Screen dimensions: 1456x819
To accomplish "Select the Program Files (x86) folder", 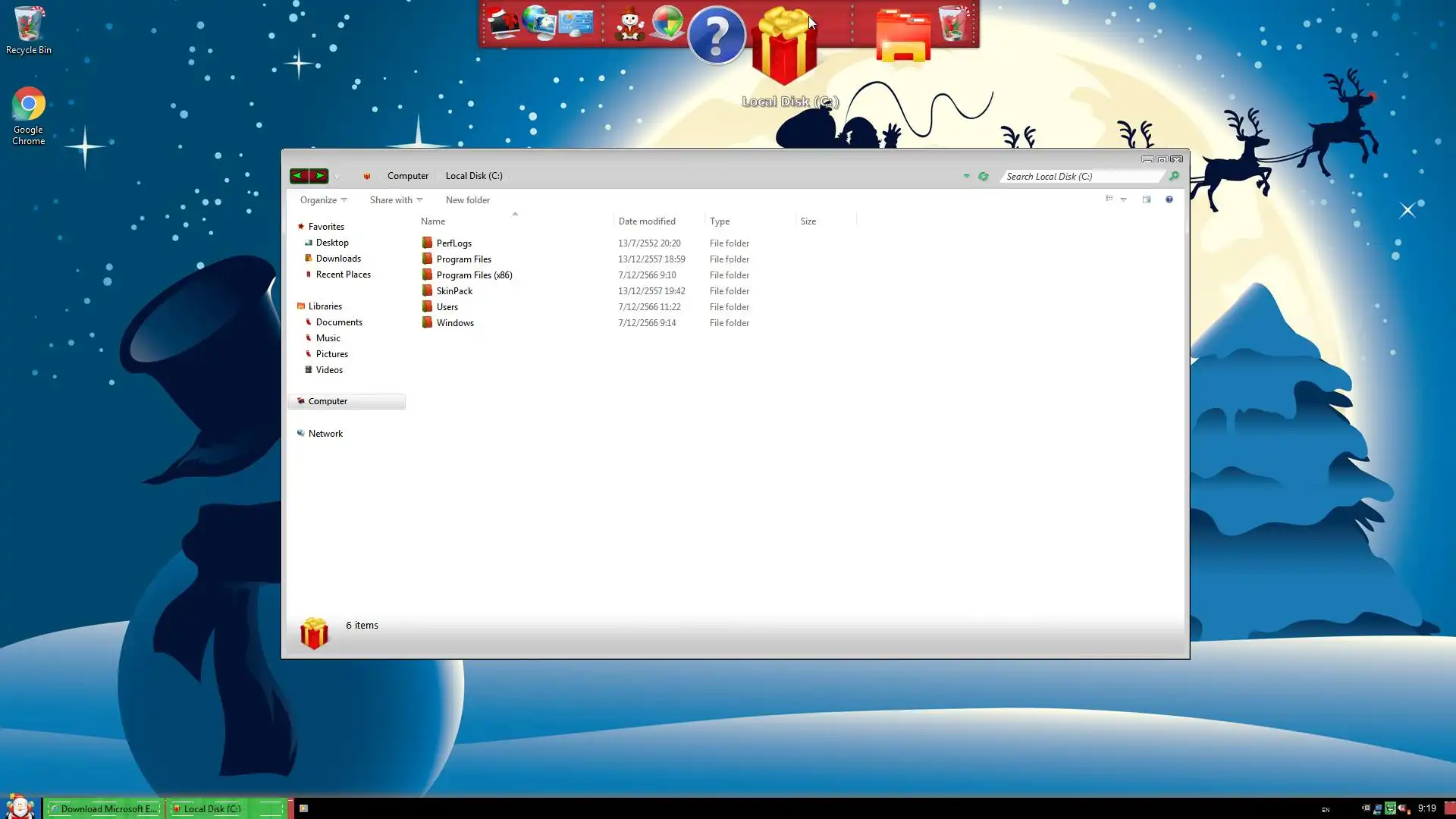I will [474, 275].
